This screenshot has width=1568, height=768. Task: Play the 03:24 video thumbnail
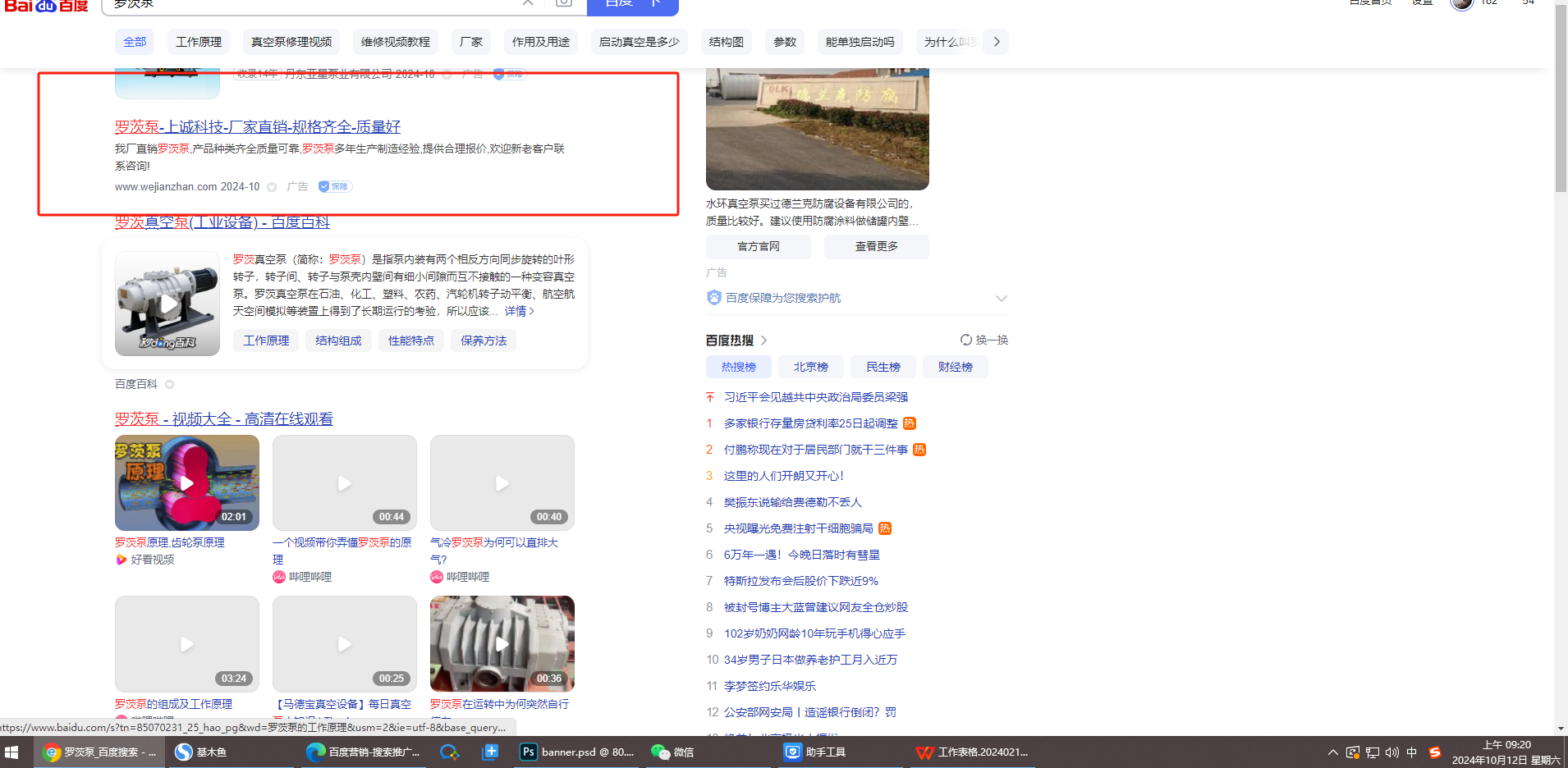click(x=187, y=643)
